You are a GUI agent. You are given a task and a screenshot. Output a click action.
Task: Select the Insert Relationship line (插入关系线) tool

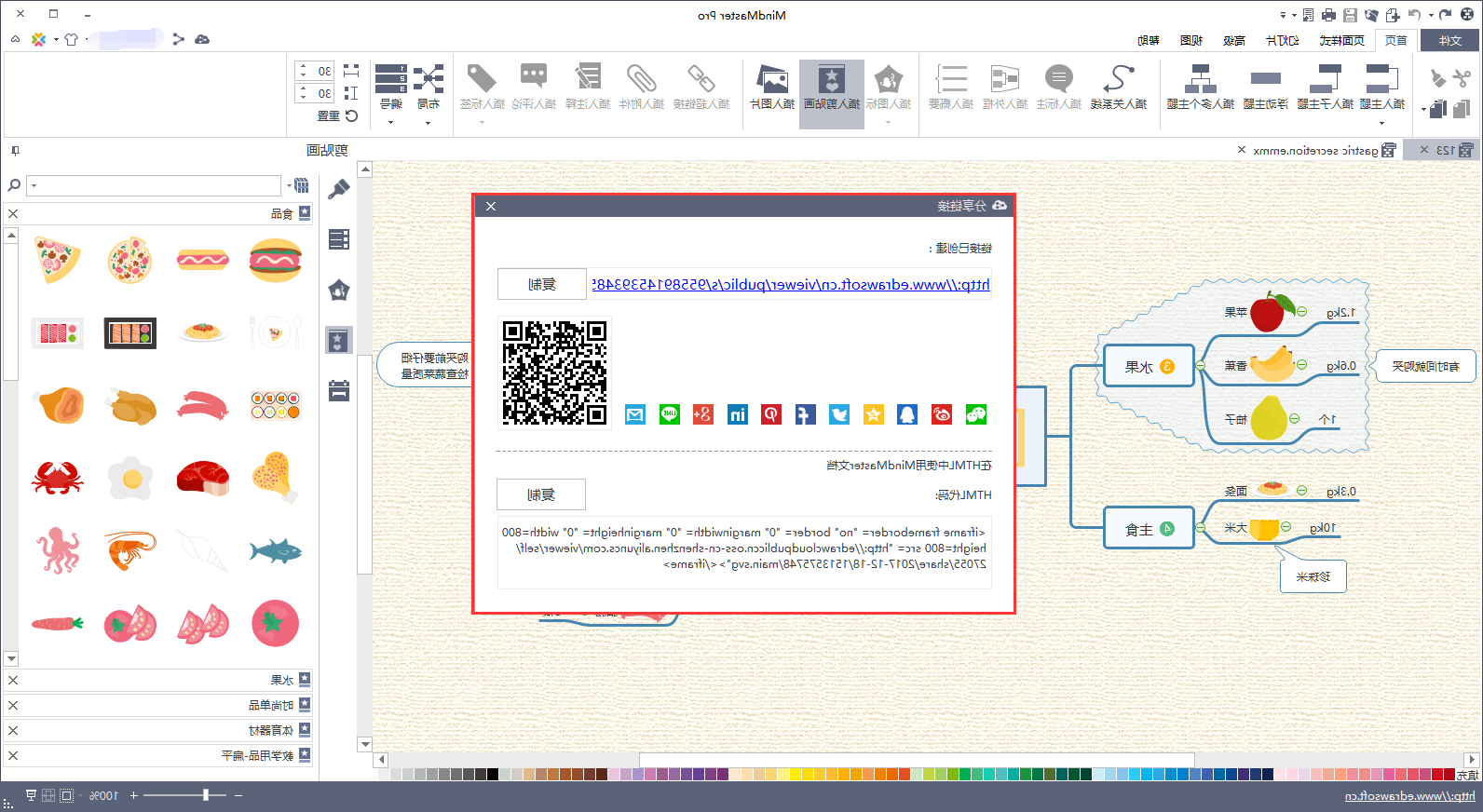[1119, 79]
